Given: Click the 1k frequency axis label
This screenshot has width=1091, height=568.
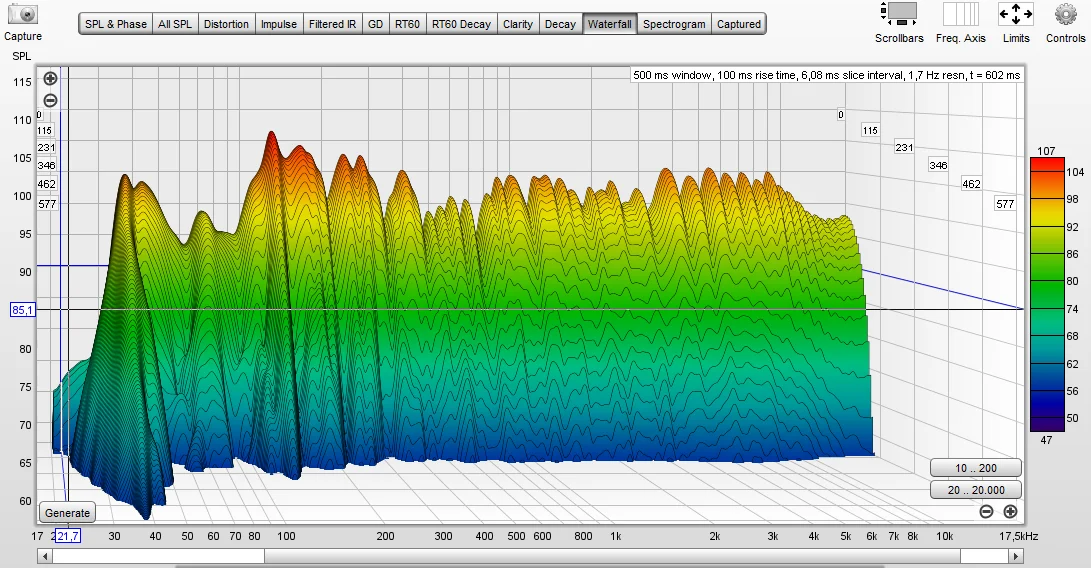Looking at the screenshot, I should pyautogui.click(x=615, y=536).
